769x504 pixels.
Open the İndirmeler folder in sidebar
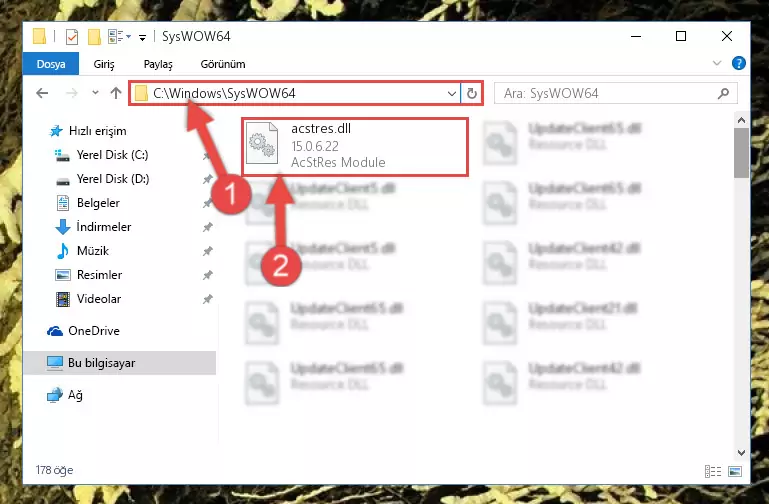(x=103, y=227)
